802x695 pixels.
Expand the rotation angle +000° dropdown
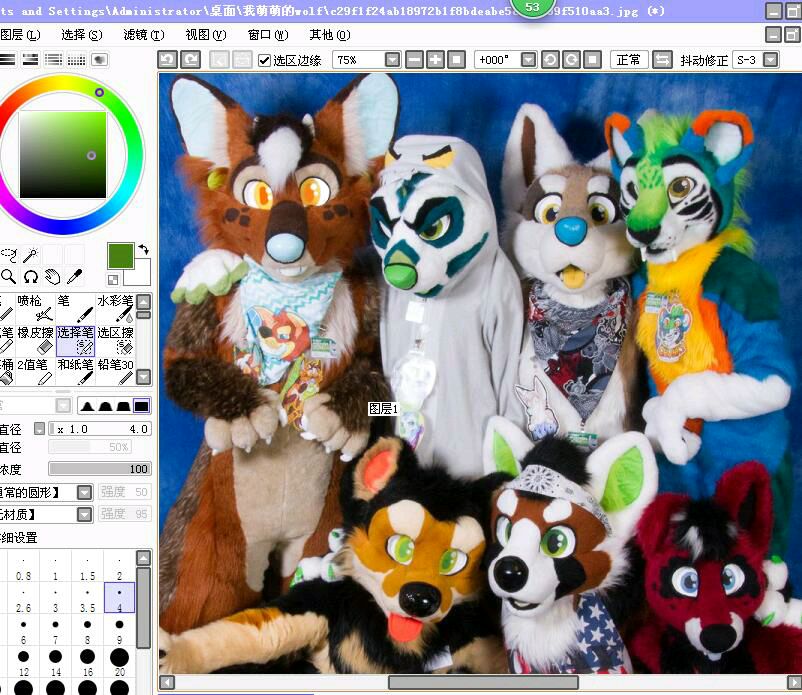click(528, 60)
